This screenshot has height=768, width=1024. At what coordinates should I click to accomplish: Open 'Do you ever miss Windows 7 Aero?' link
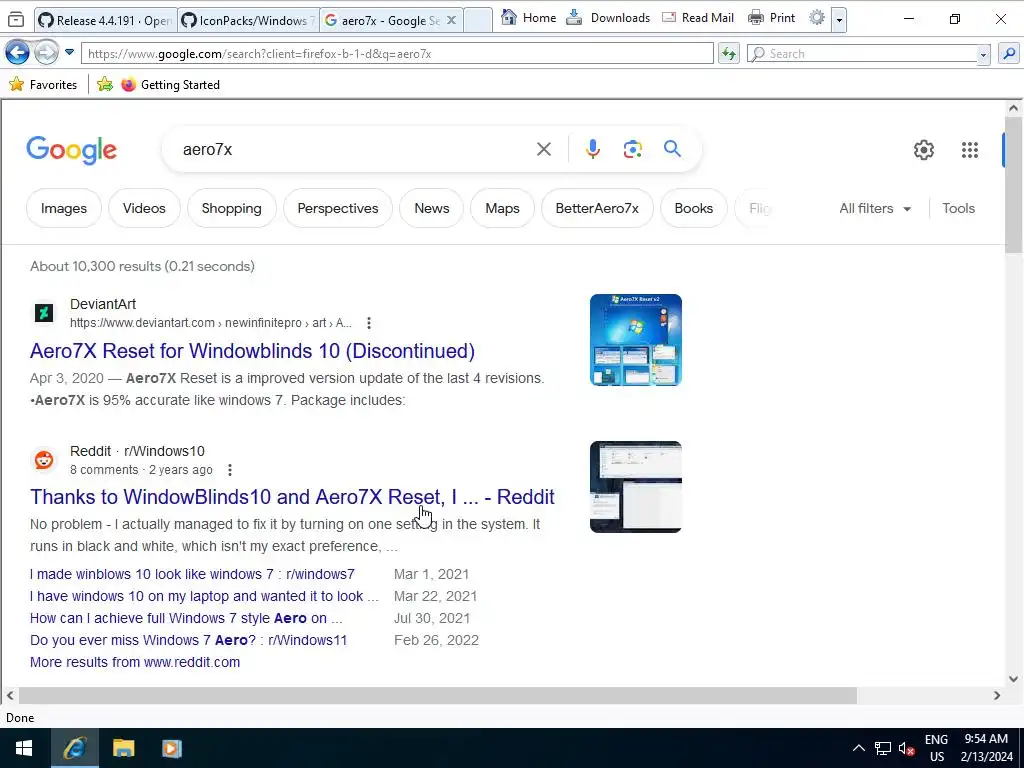coord(188,640)
